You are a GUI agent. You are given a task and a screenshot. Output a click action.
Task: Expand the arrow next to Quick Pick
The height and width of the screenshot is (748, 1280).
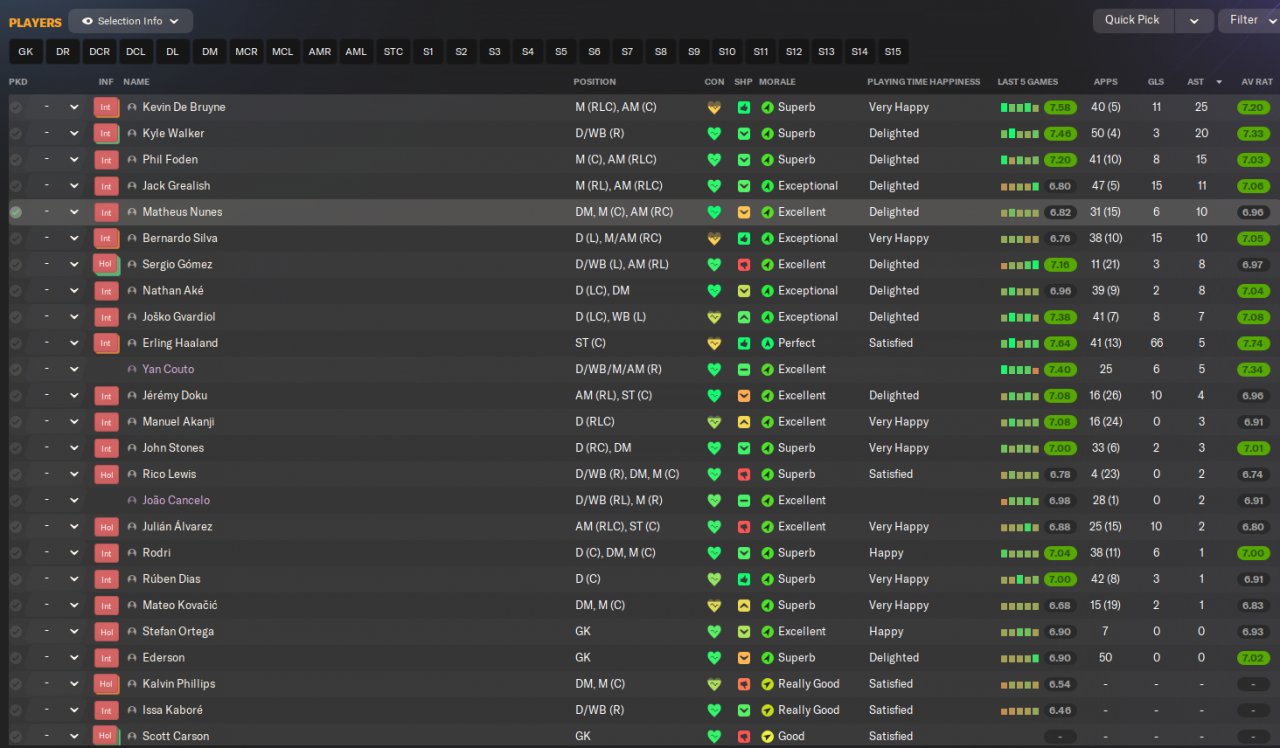[x=1194, y=20]
